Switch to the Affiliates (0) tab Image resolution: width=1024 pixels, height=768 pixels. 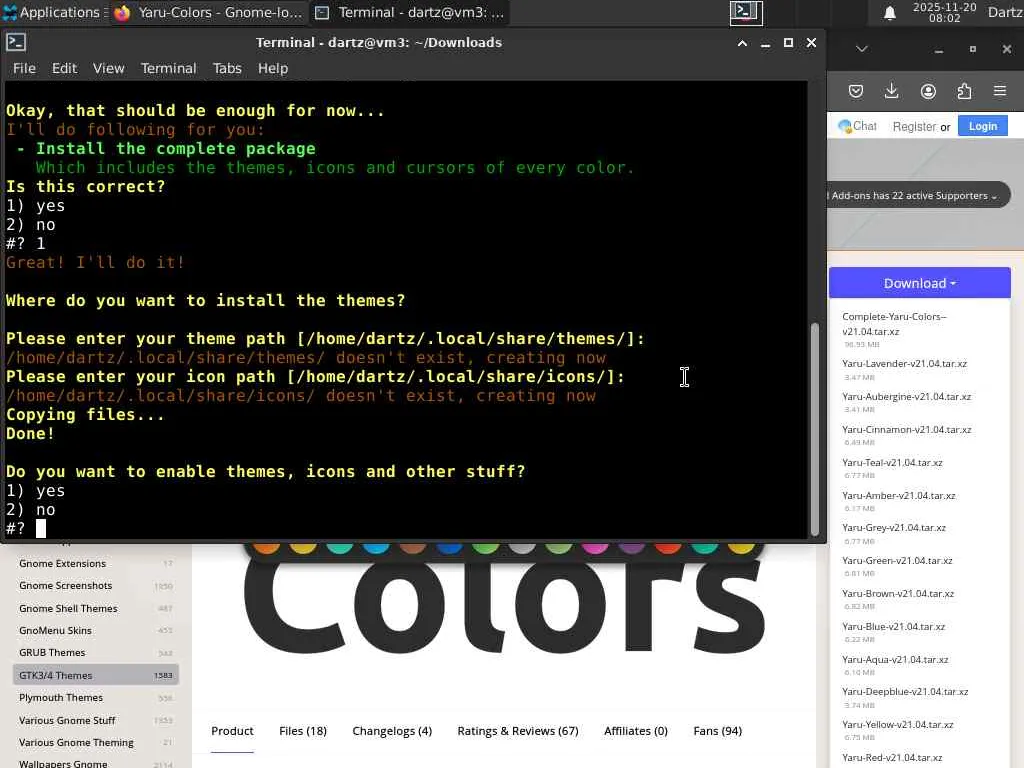(x=635, y=731)
